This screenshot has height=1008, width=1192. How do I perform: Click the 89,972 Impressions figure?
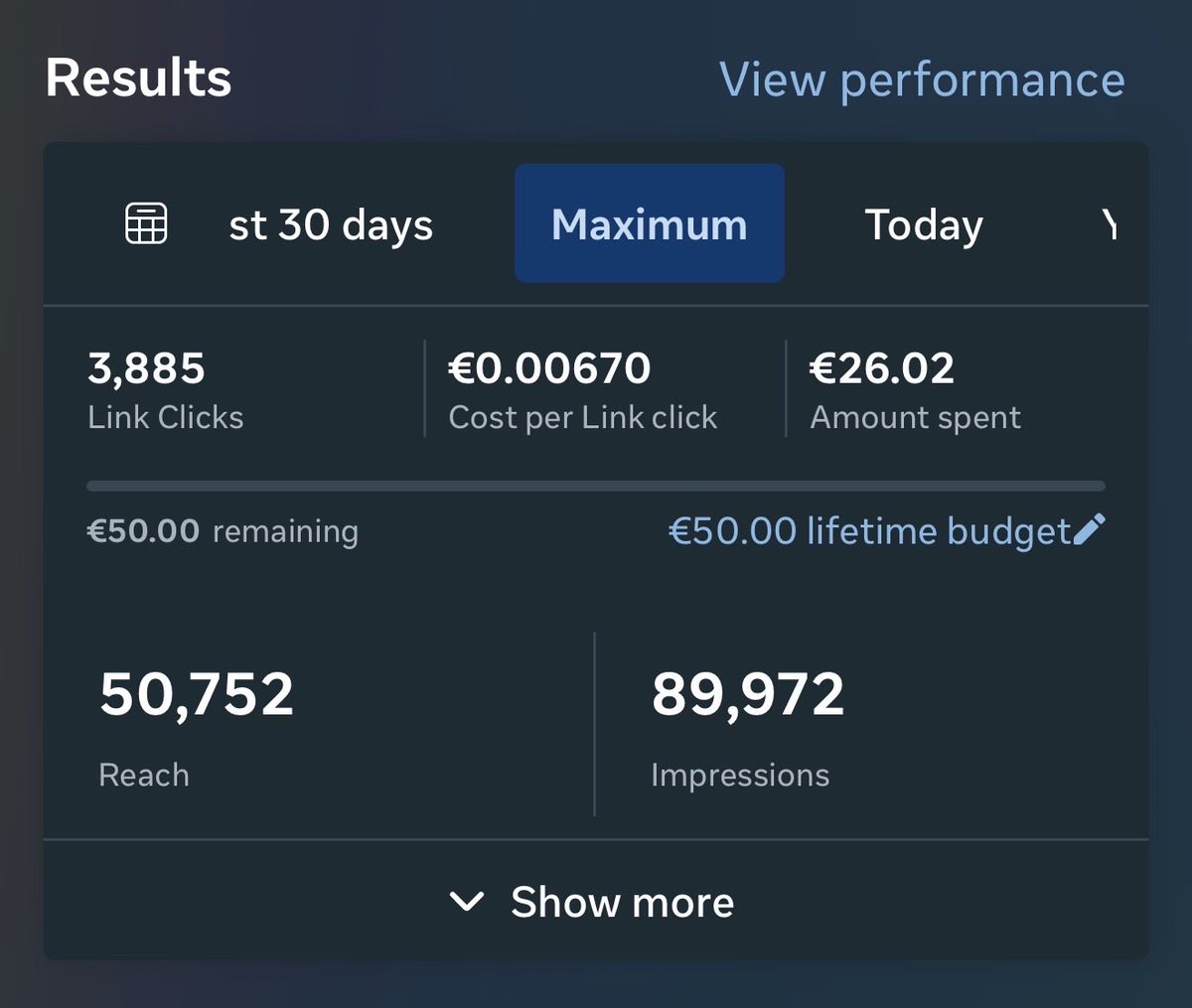[748, 693]
